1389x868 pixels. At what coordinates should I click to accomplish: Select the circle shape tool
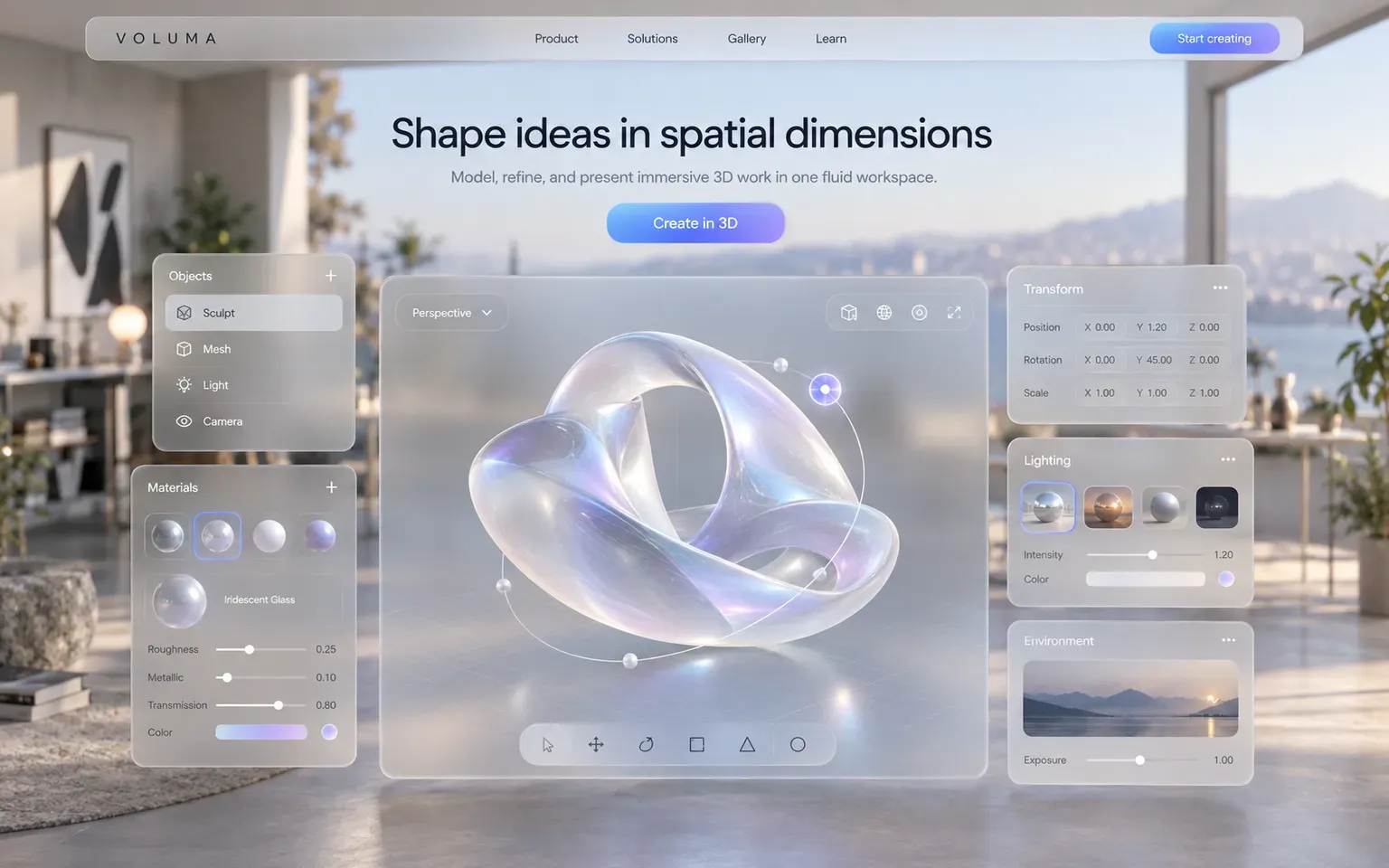[798, 745]
